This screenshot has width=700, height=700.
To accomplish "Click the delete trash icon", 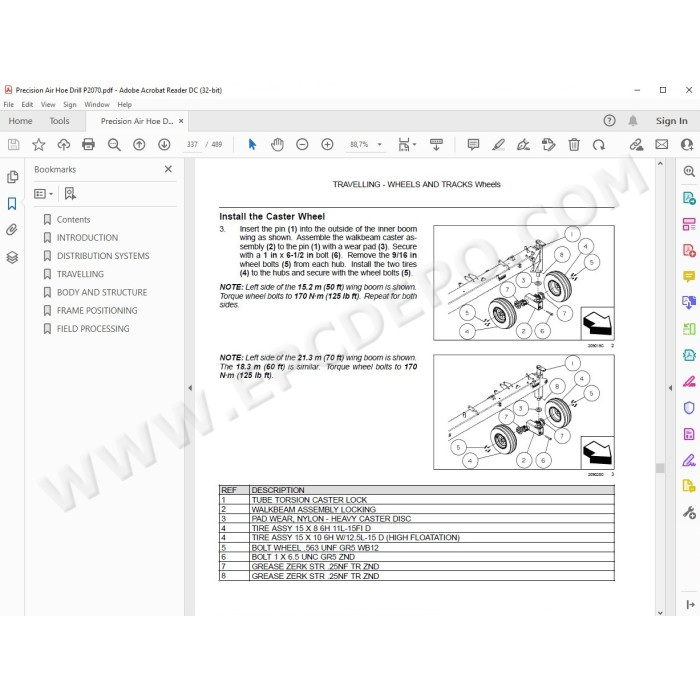I will point(574,144).
